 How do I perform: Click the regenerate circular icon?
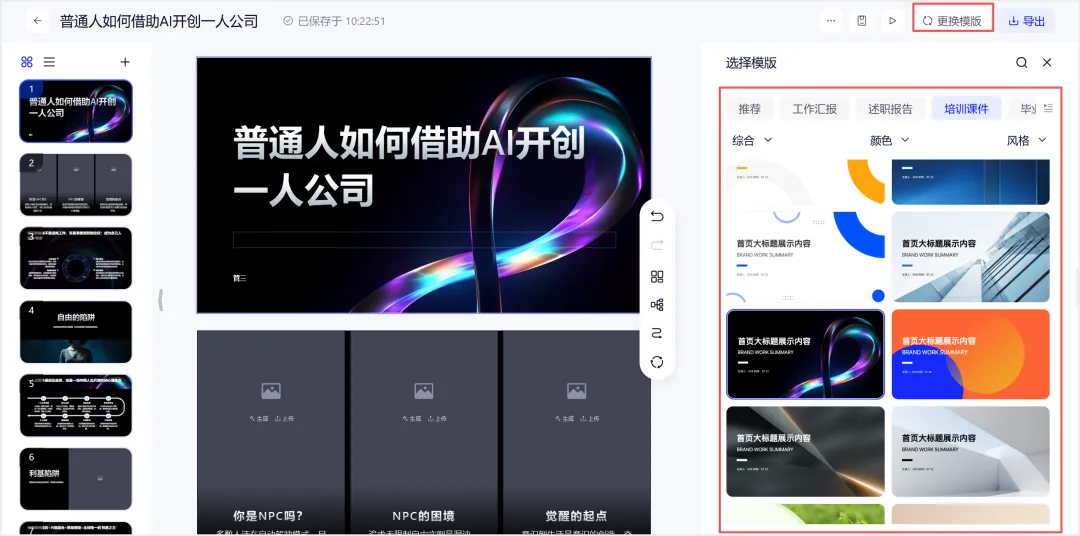pyautogui.click(x=657, y=362)
